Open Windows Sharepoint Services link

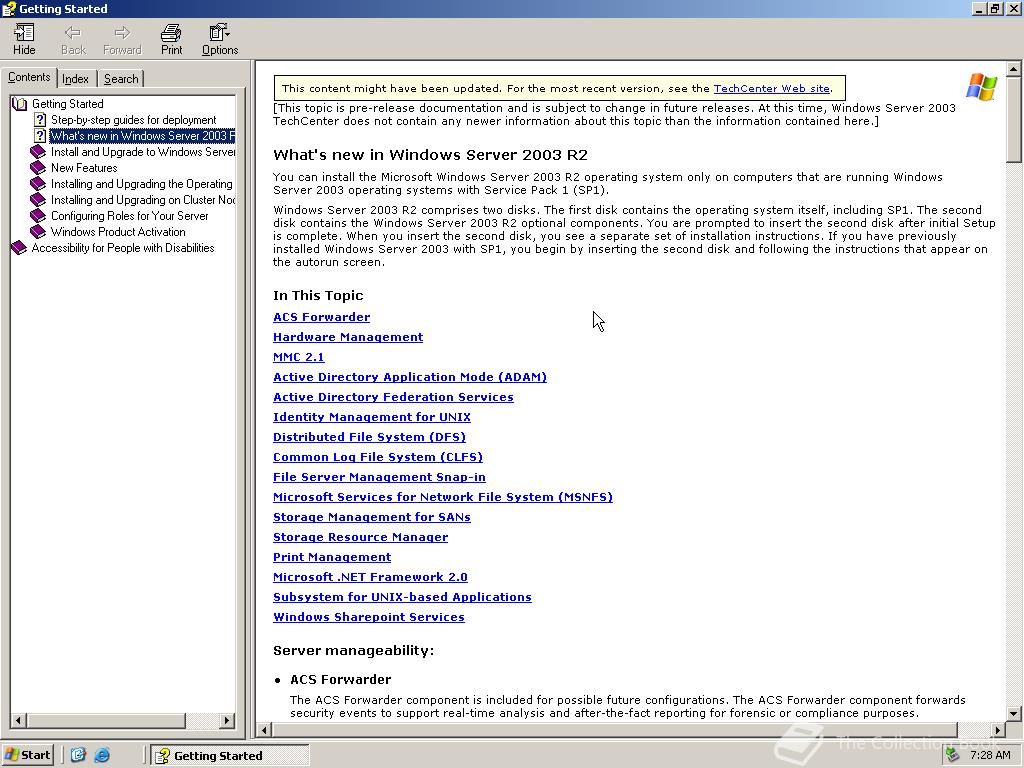click(369, 617)
